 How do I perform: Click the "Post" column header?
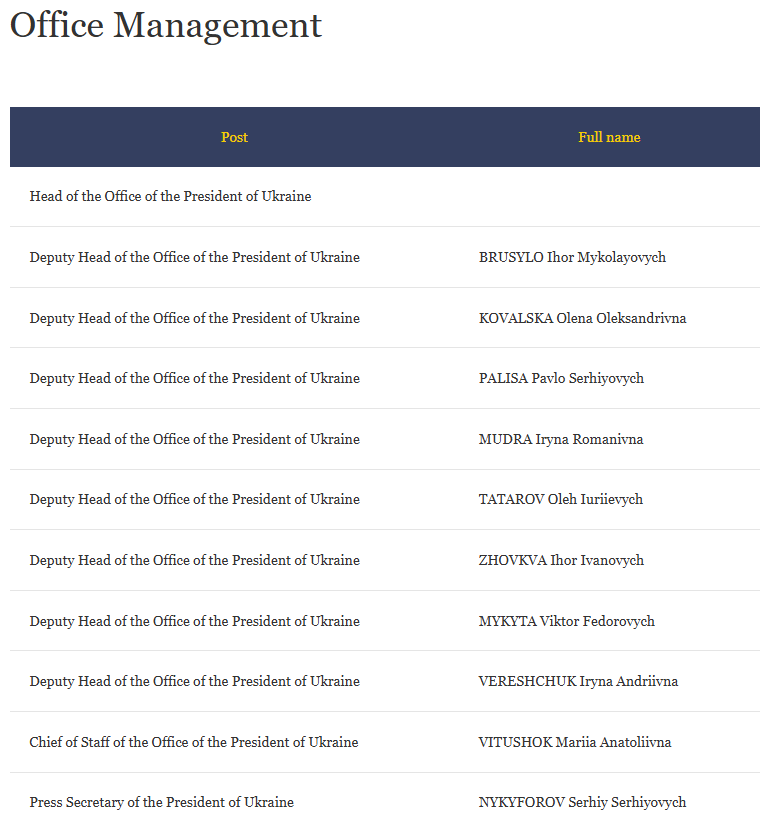pyautogui.click(x=234, y=137)
